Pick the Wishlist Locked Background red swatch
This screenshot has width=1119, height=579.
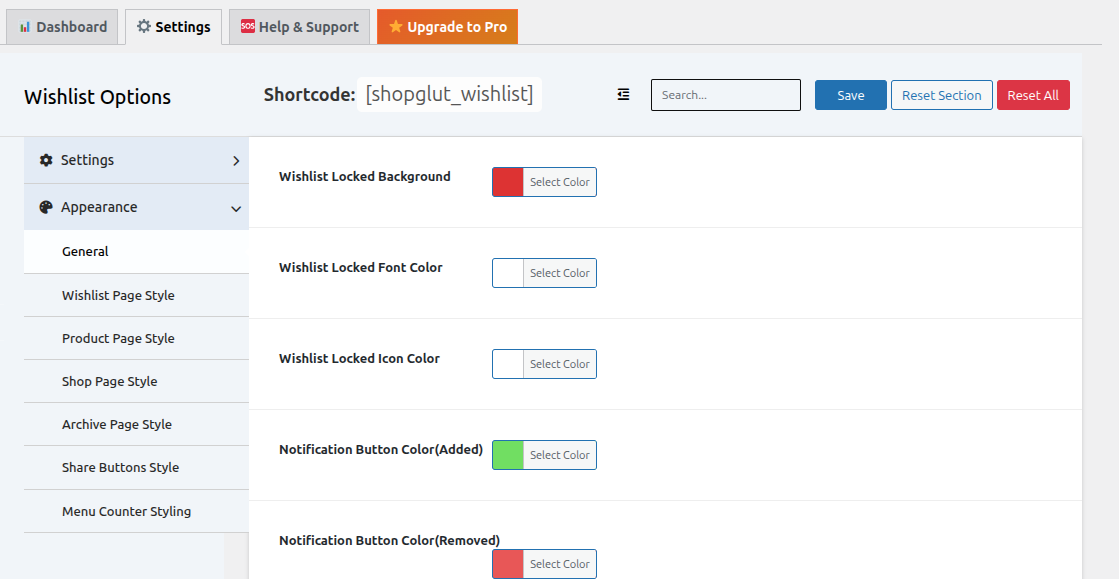(508, 182)
